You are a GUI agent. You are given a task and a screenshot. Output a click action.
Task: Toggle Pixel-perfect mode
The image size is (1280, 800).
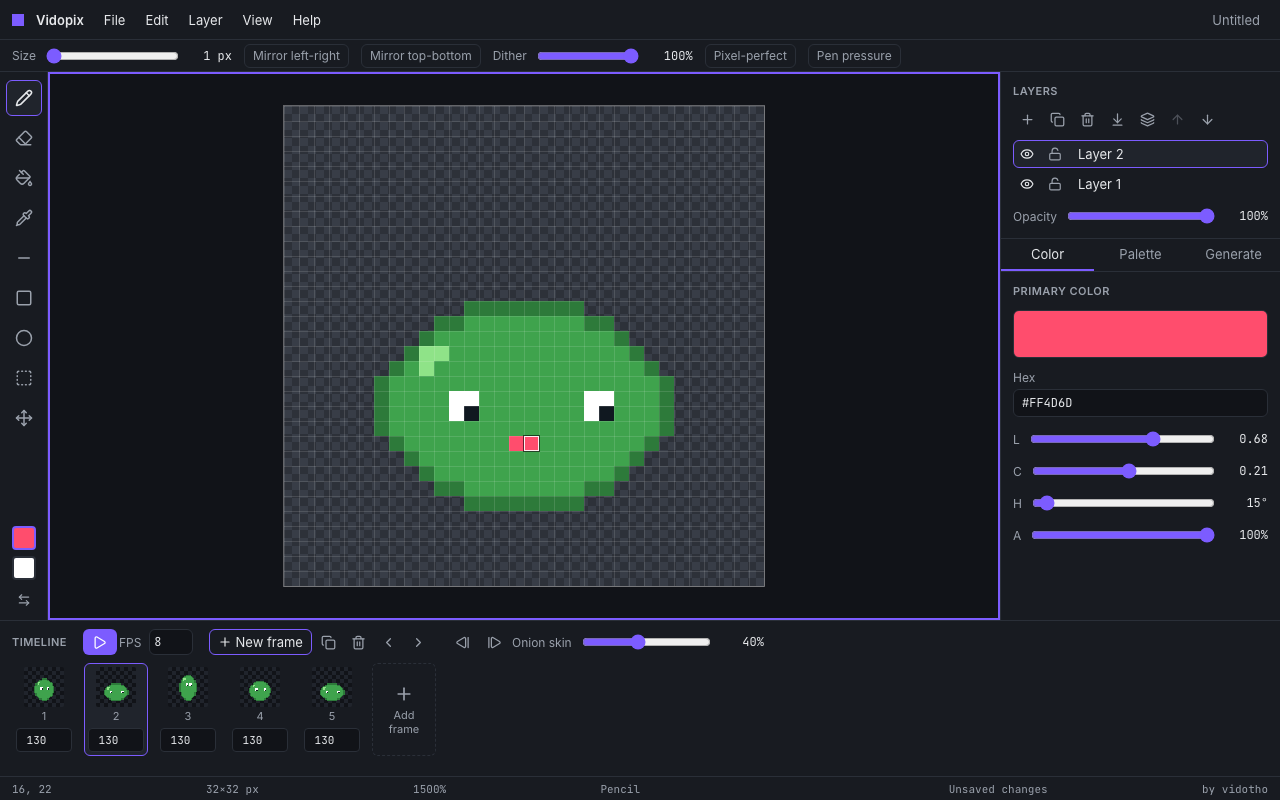(750, 56)
